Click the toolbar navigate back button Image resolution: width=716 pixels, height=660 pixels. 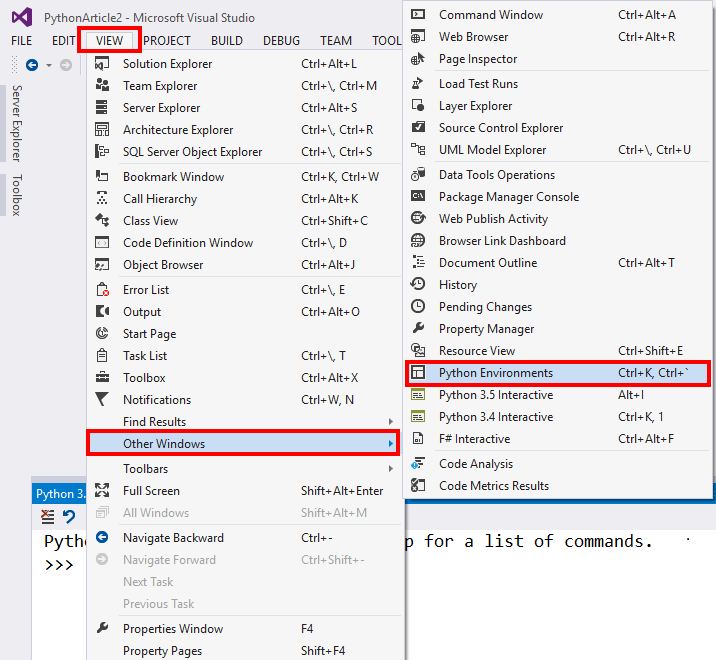[x=32, y=65]
